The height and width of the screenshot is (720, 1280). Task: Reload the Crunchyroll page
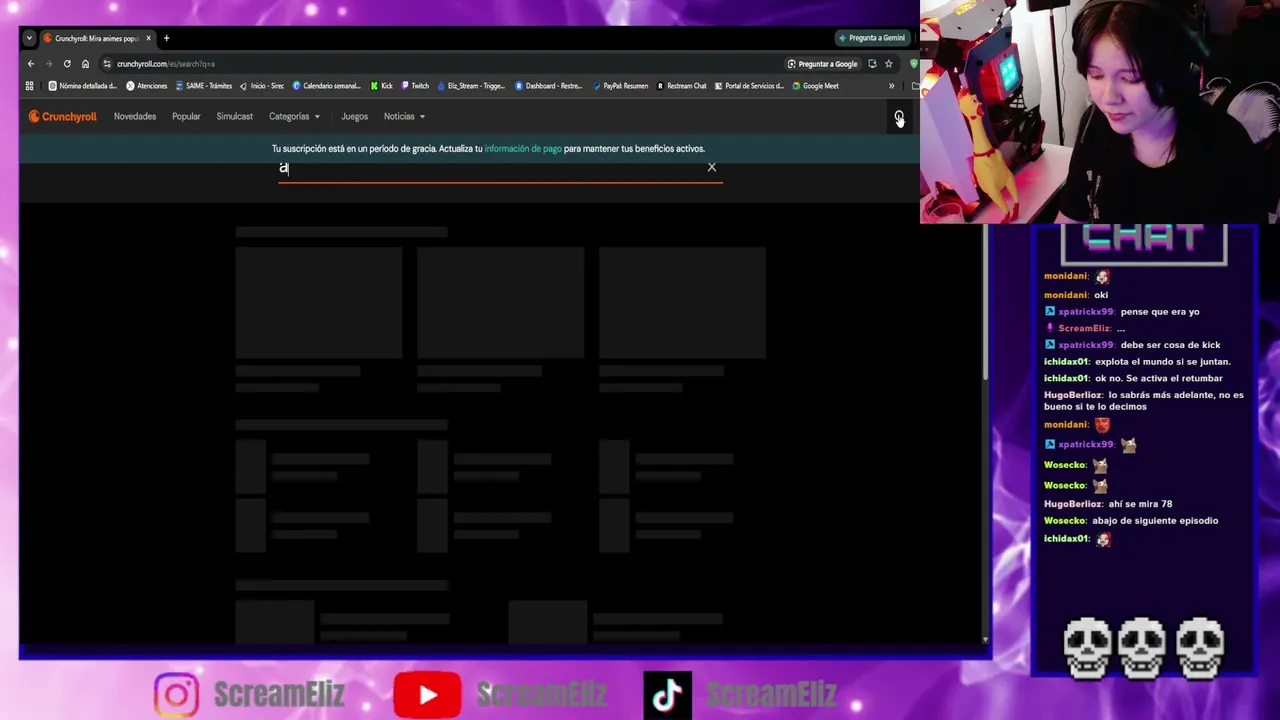(67, 64)
